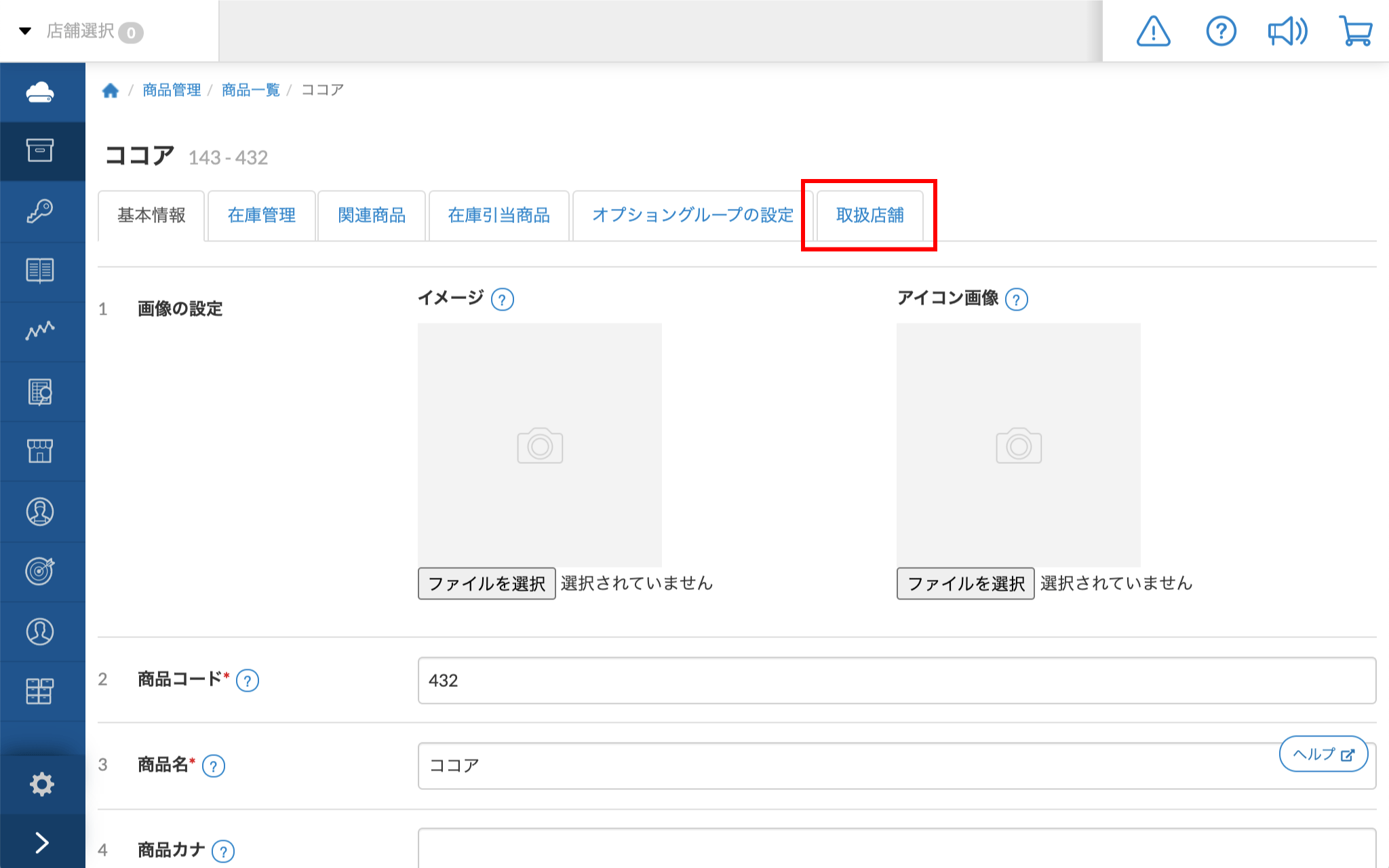Image resolution: width=1389 pixels, height=868 pixels.
Task: Switch to the 取扱店舗 tab
Action: (x=869, y=216)
